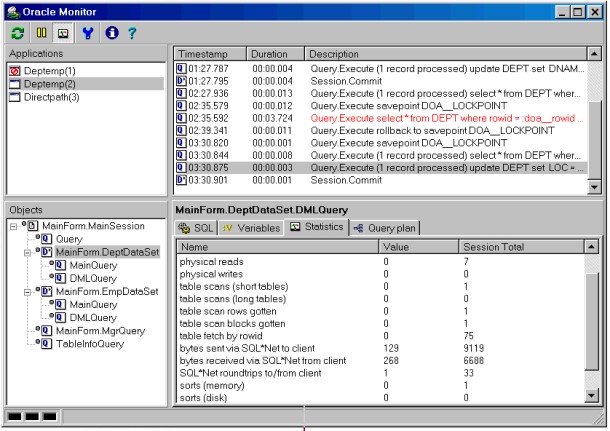Open Help with the question mark icon
This screenshot has width=610, height=431.
[132, 33]
